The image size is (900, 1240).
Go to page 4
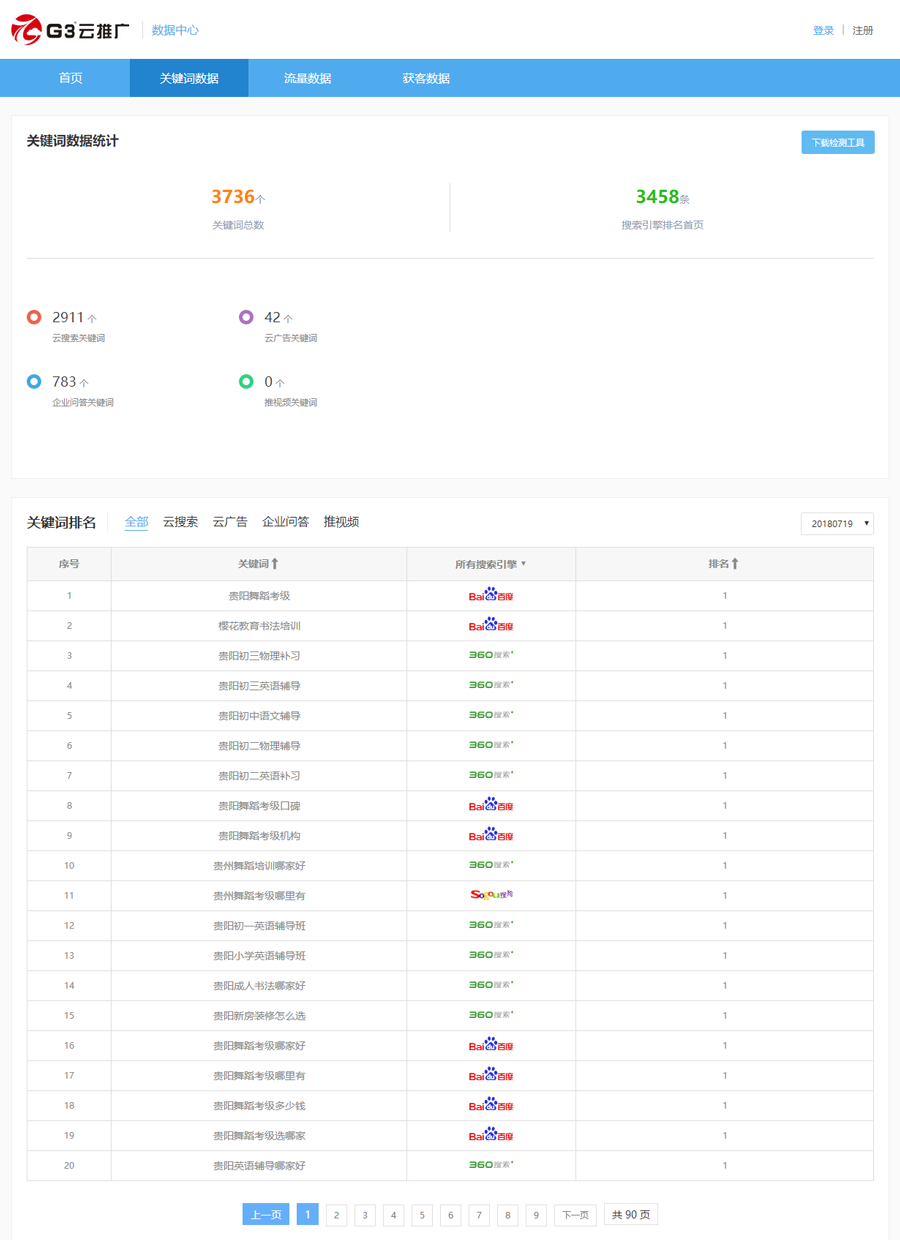394,1215
